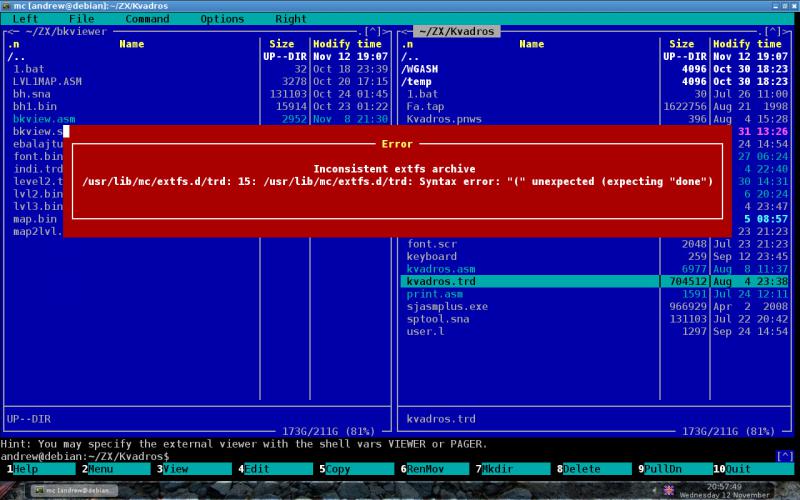
Task: Select bkview.asm in the left panel
Action: [44, 119]
